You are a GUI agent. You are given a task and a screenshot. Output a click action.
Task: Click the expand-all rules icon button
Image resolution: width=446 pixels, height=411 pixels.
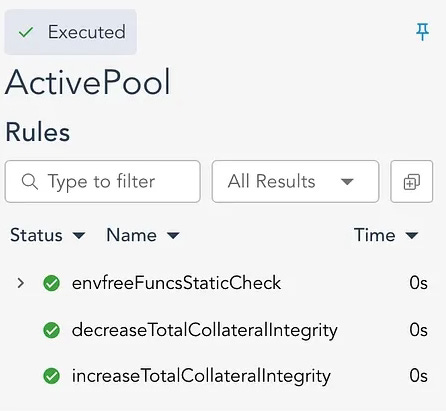click(412, 182)
